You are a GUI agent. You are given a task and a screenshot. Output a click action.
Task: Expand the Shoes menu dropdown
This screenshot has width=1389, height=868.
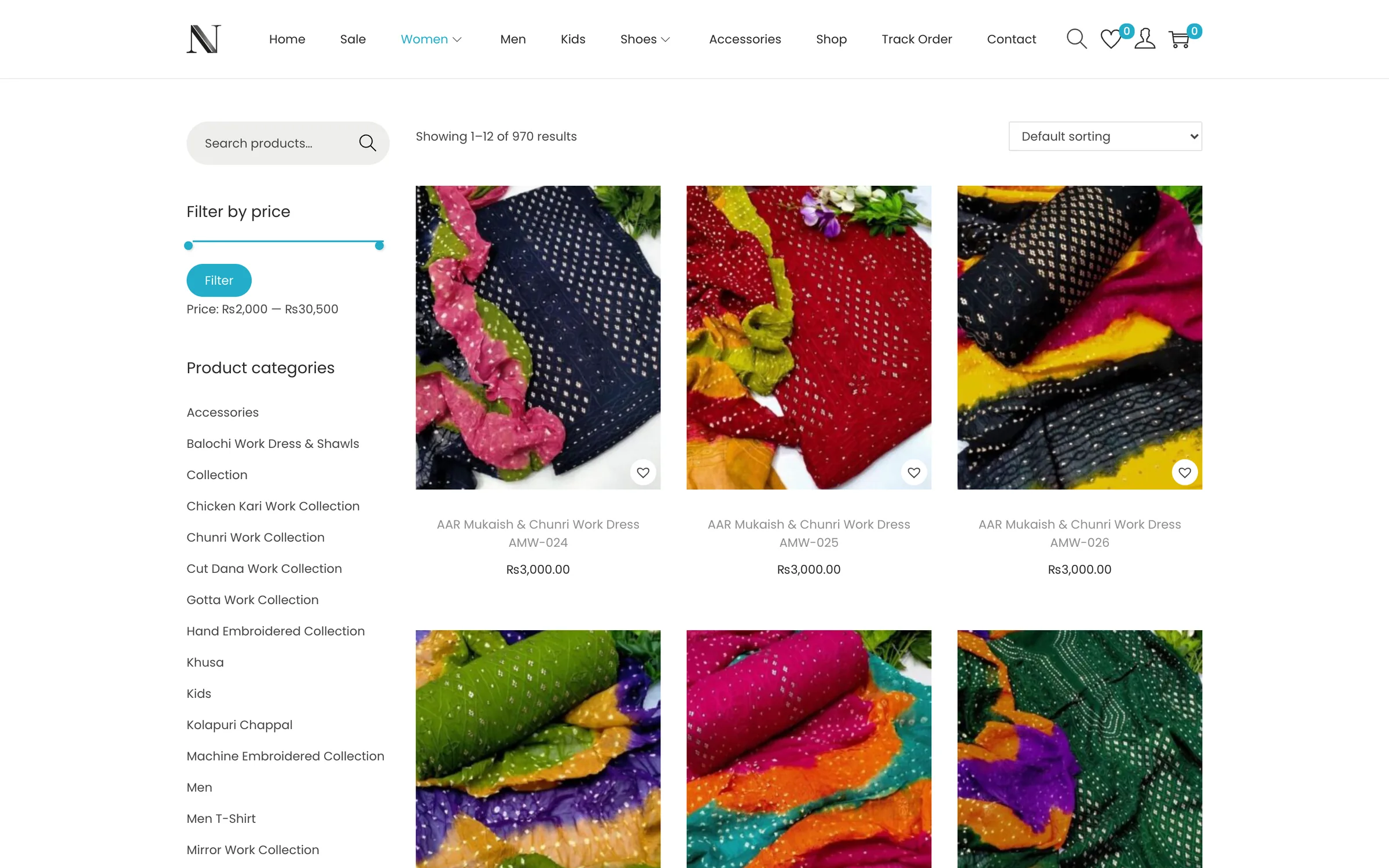pyautogui.click(x=645, y=39)
